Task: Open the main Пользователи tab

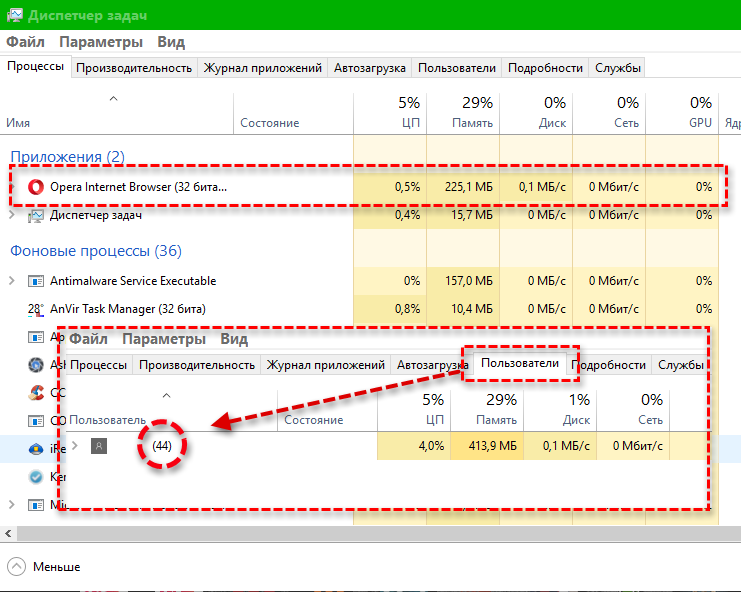Action: pos(457,68)
